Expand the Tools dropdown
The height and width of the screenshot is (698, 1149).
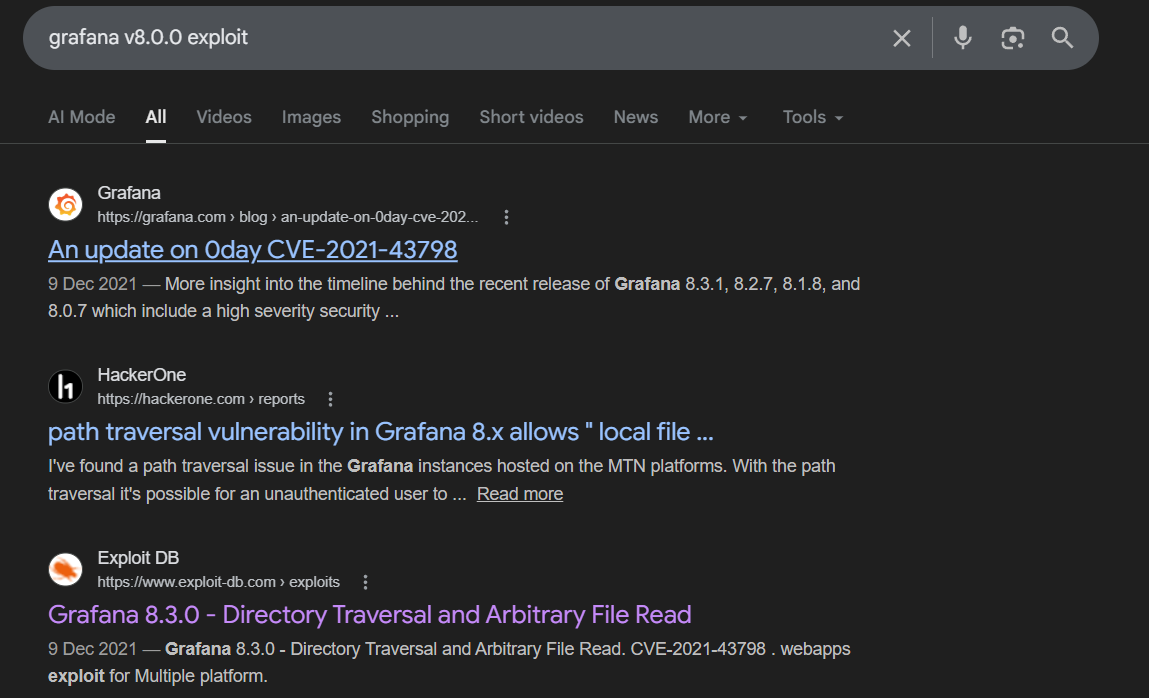[813, 117]
